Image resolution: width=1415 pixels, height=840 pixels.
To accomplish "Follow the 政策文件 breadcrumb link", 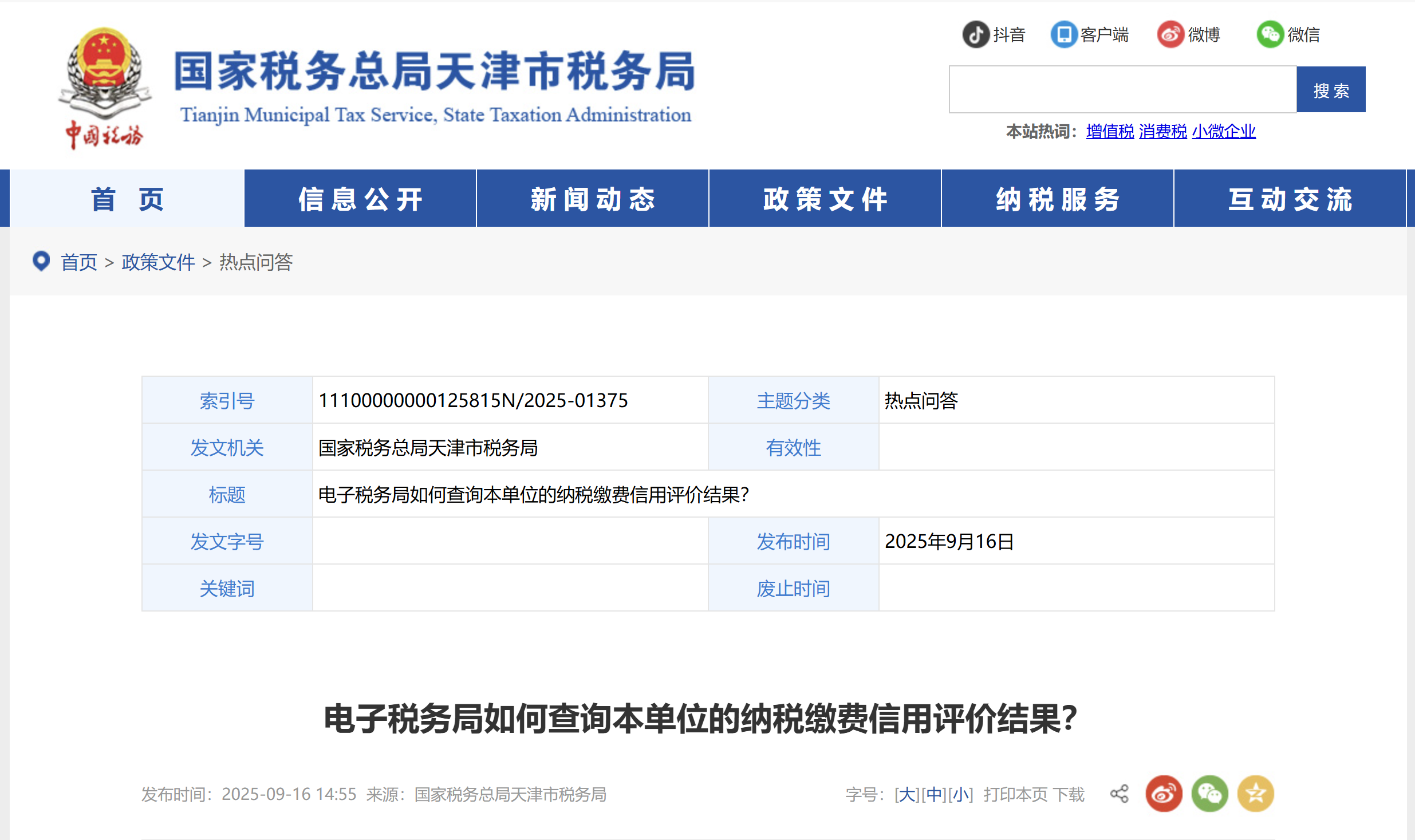I will 157,262.
